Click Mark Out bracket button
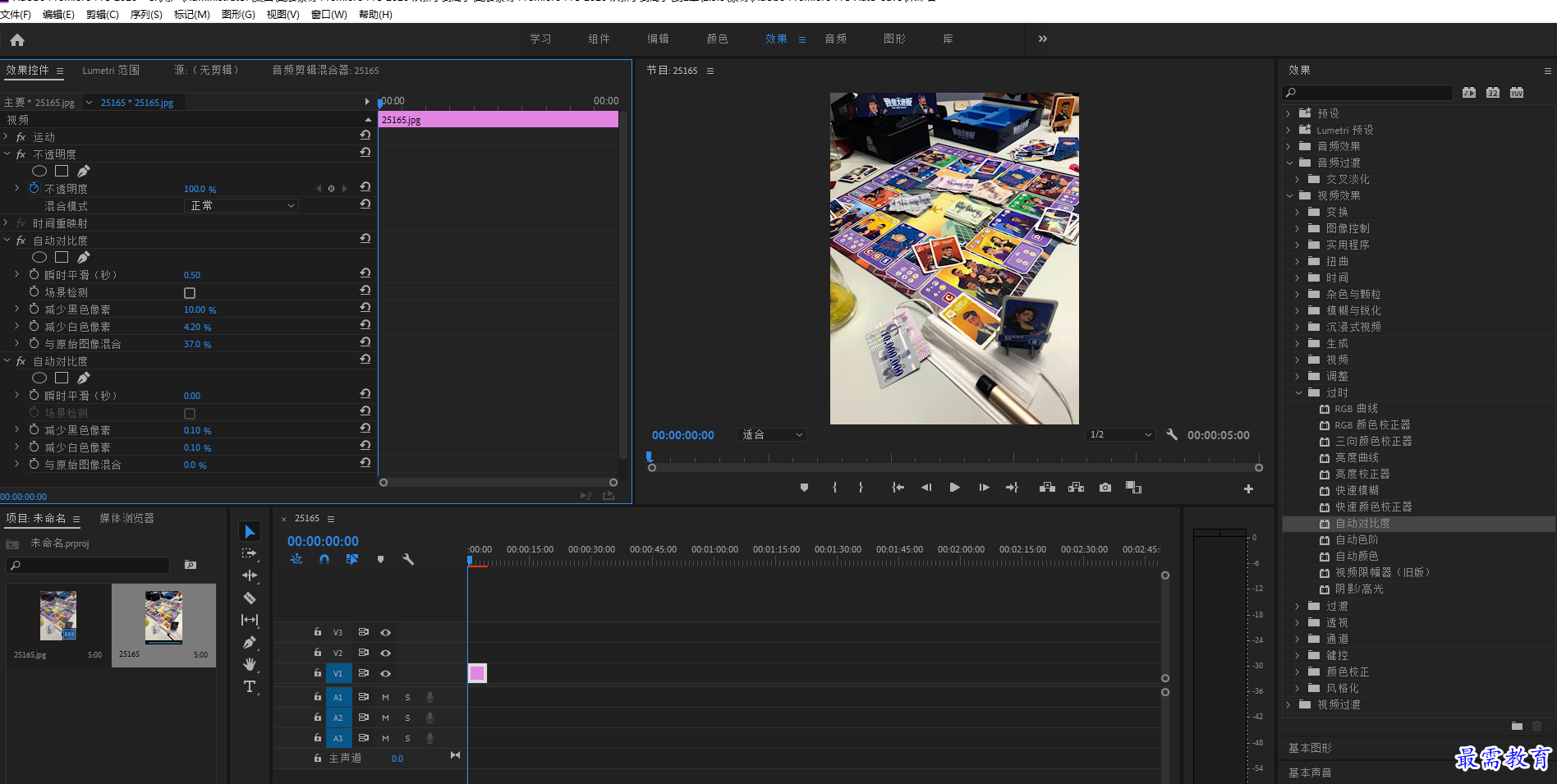 coord(861,488)
